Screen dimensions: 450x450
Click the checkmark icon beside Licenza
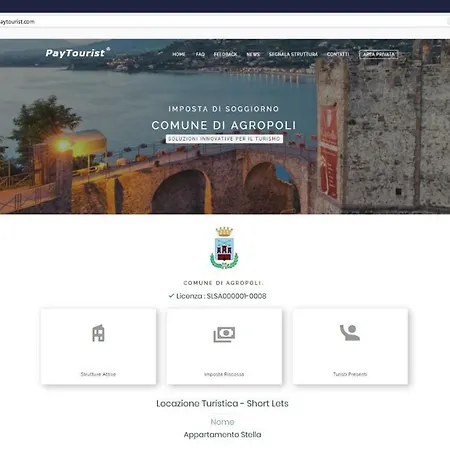[x=171, y=295]
